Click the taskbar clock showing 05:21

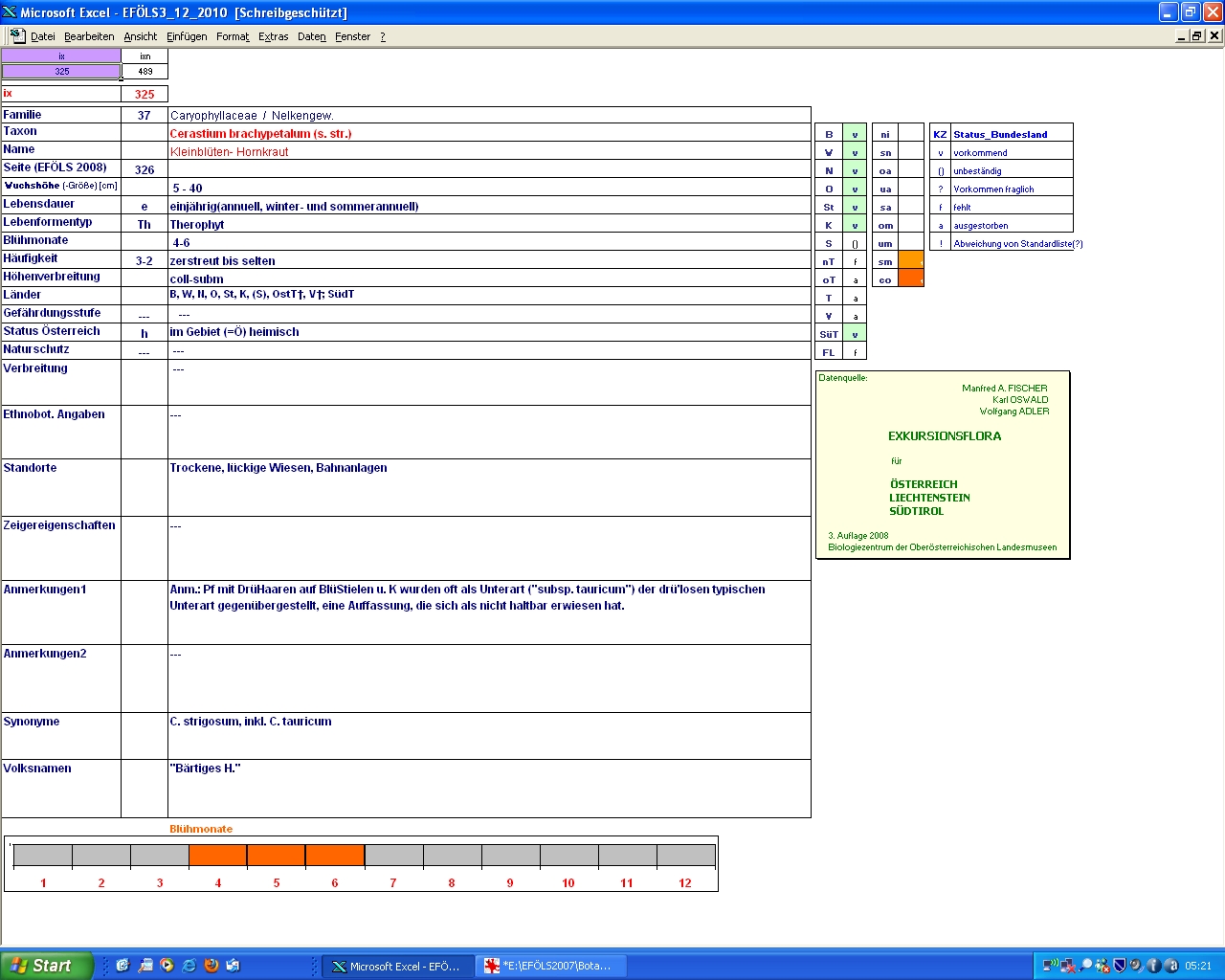pos(1198,966)
